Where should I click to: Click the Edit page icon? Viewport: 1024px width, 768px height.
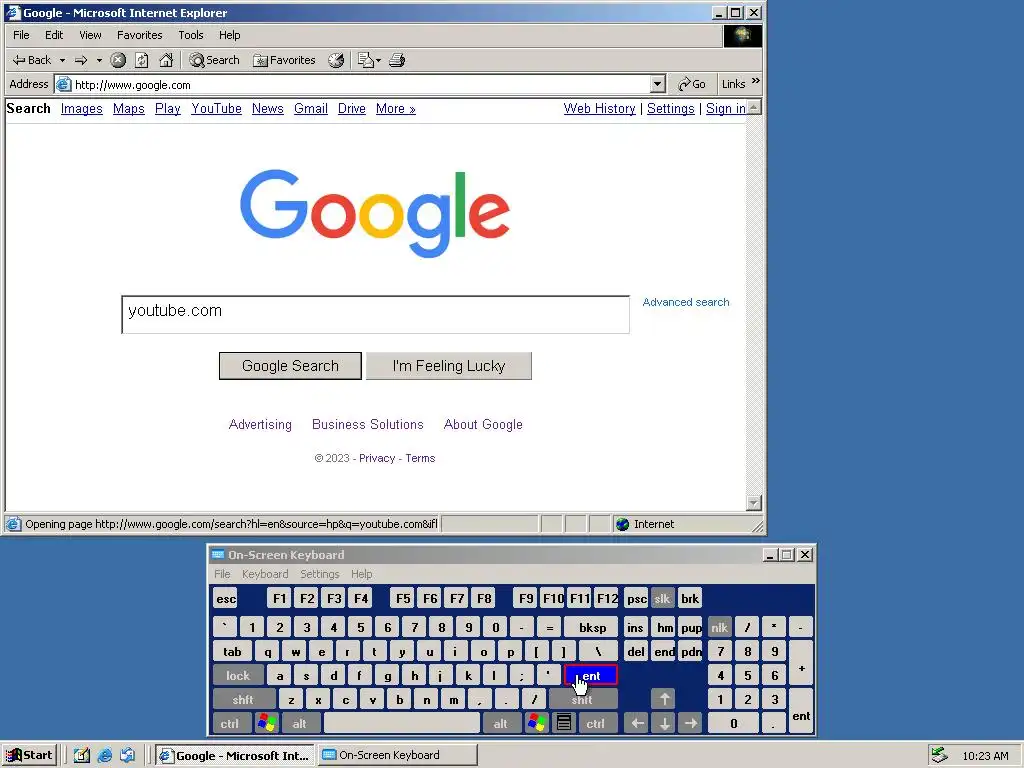(x=365, y=60)
